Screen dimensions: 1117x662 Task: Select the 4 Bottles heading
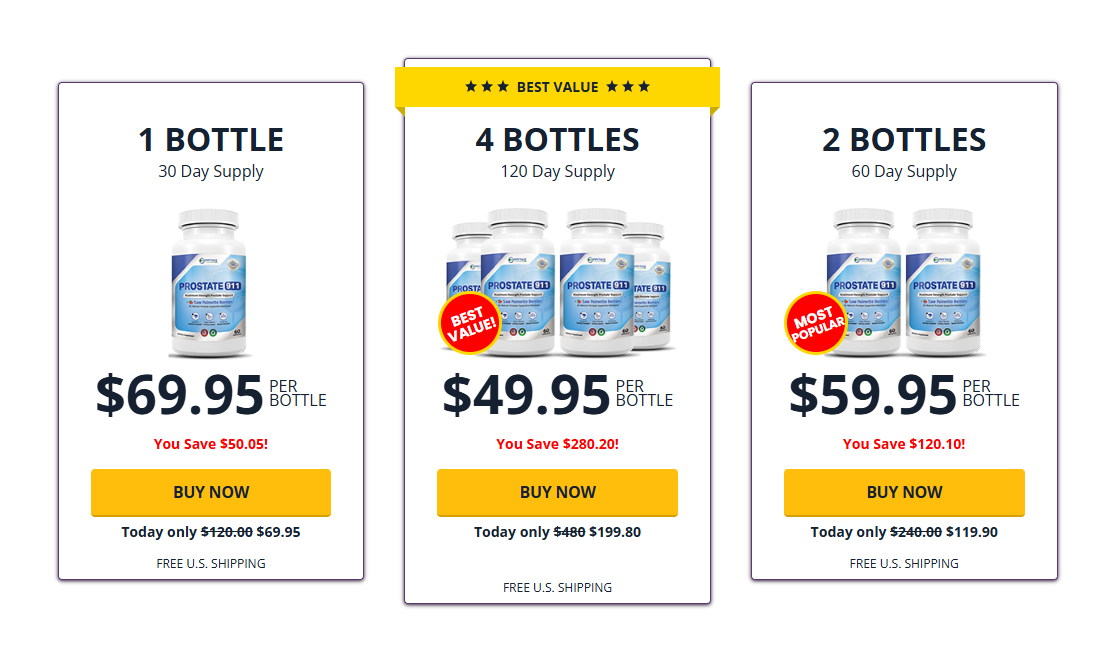point(557,140)
